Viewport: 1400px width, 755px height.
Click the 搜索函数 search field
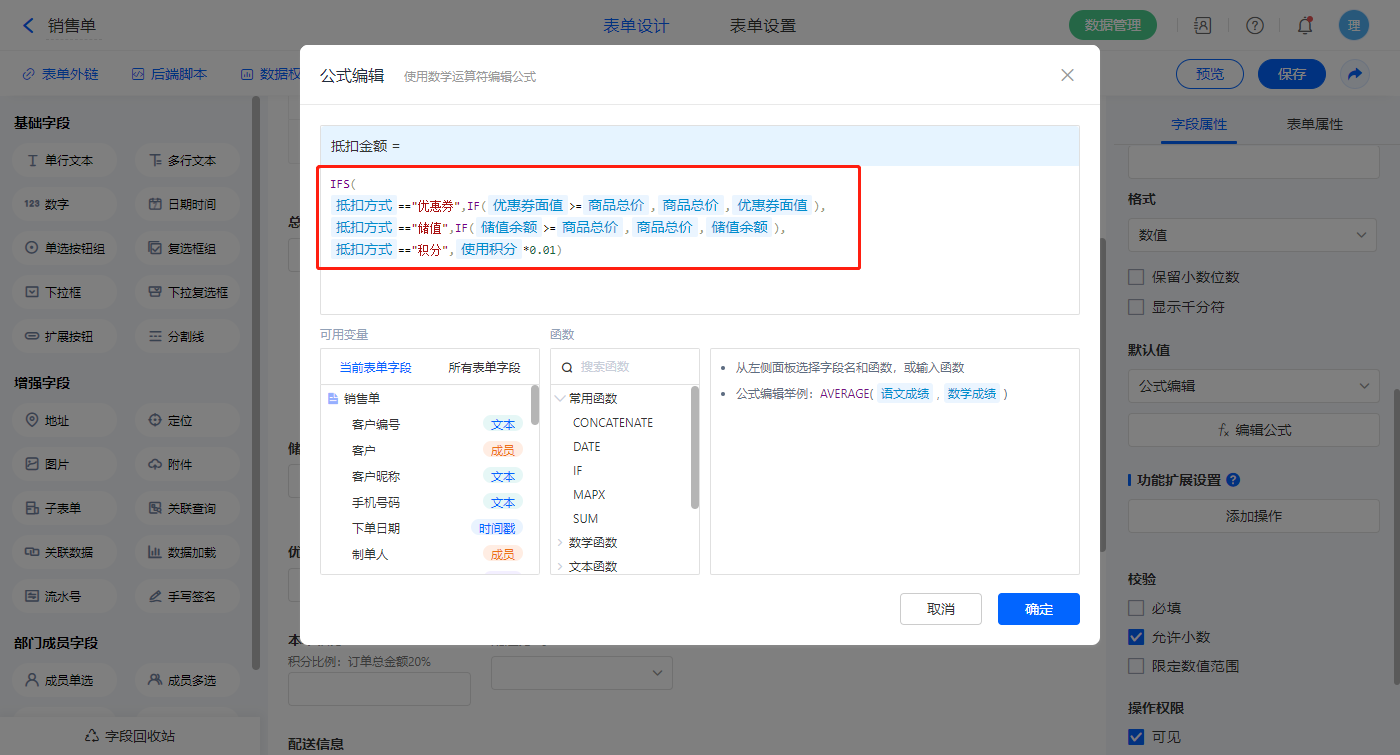635,367
